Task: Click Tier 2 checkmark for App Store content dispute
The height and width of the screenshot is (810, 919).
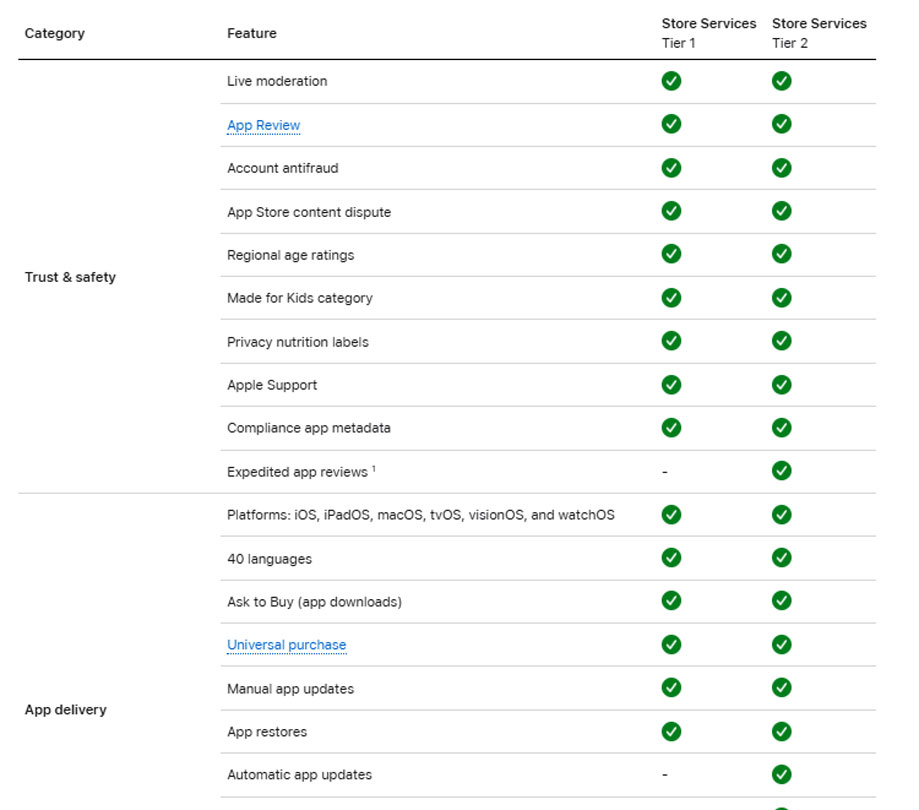Action: (x=781, y=211)
